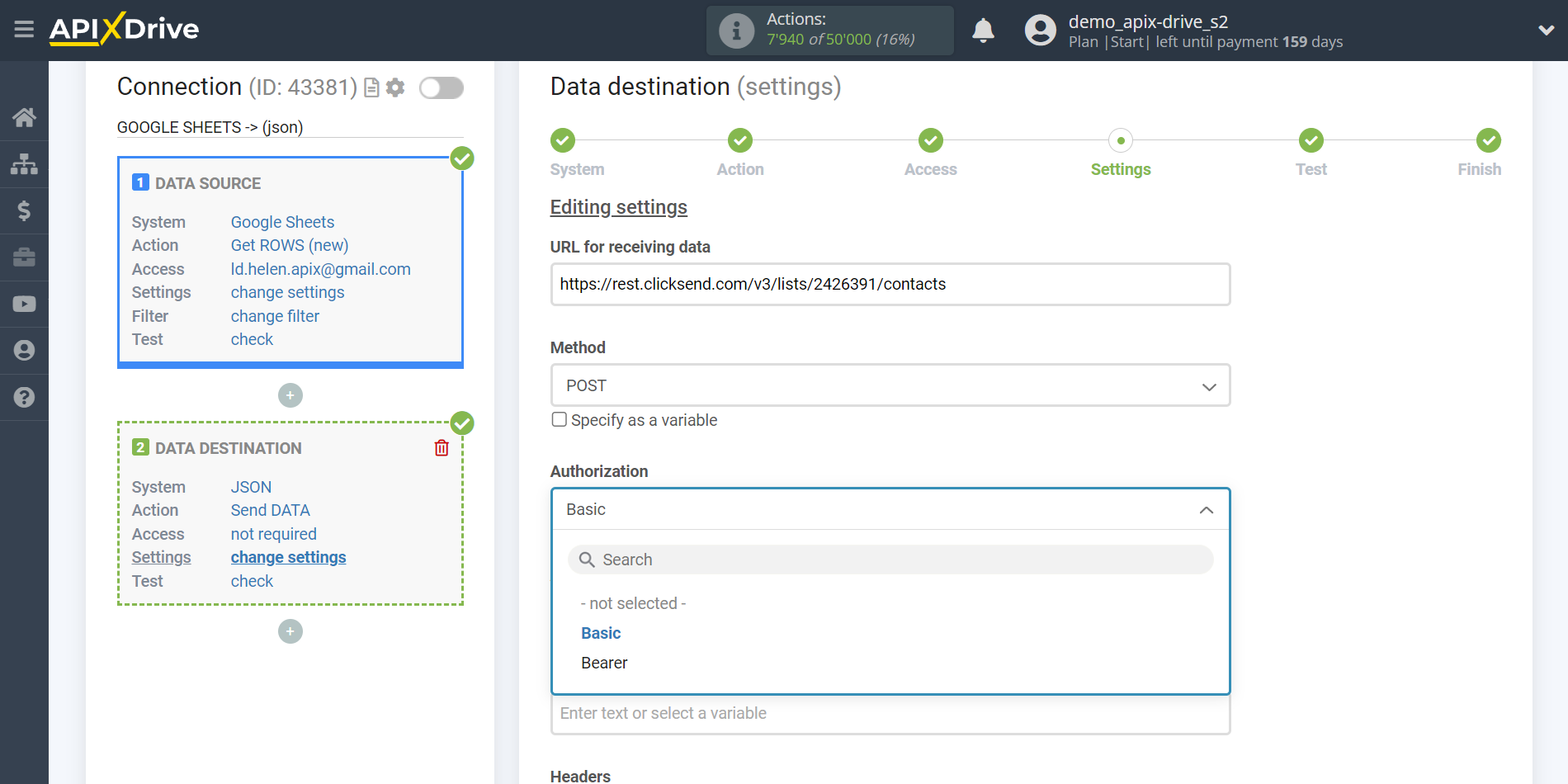Click not required access link
Image resolution: width=1568 pixels, height=784 pixels.
click(273, 534)
